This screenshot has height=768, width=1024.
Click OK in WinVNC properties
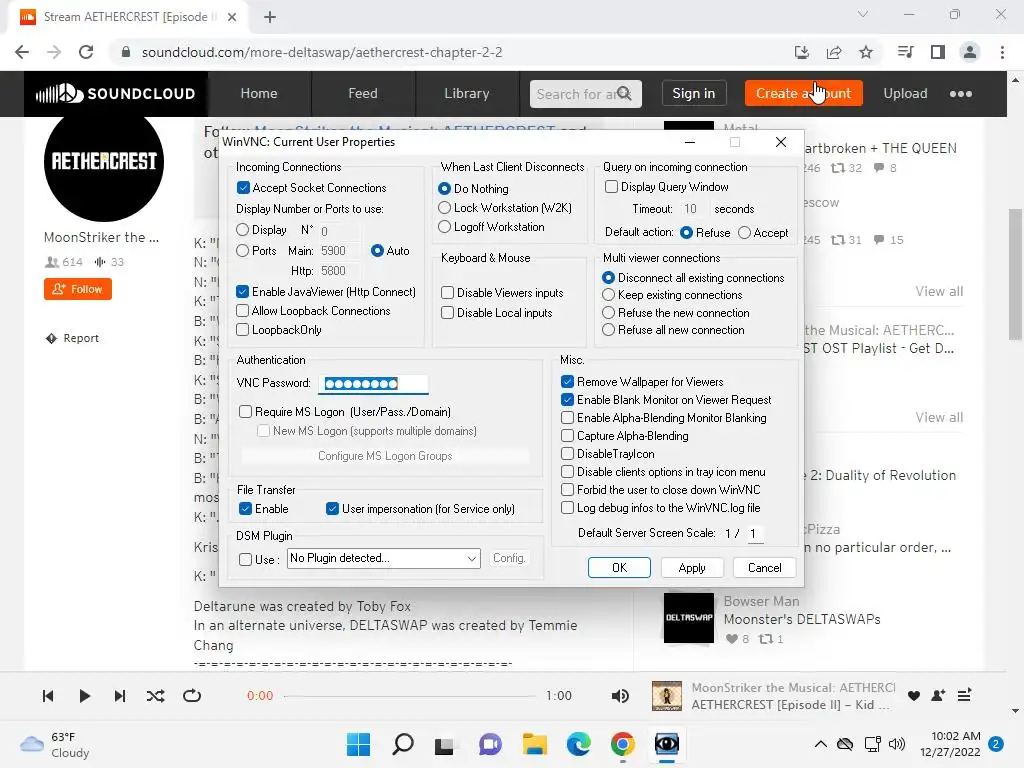pos(619,568)
